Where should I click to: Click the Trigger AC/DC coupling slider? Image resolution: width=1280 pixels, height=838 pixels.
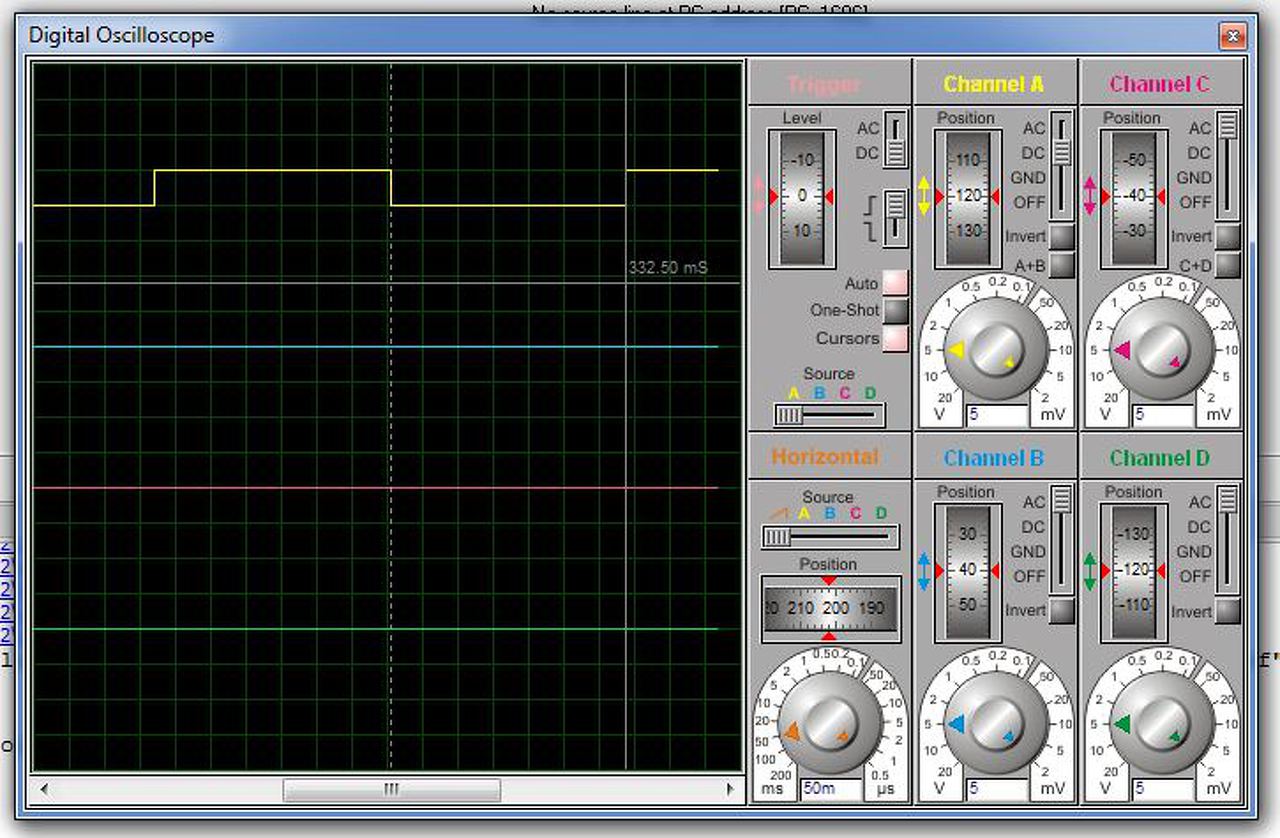pos(895,140)
